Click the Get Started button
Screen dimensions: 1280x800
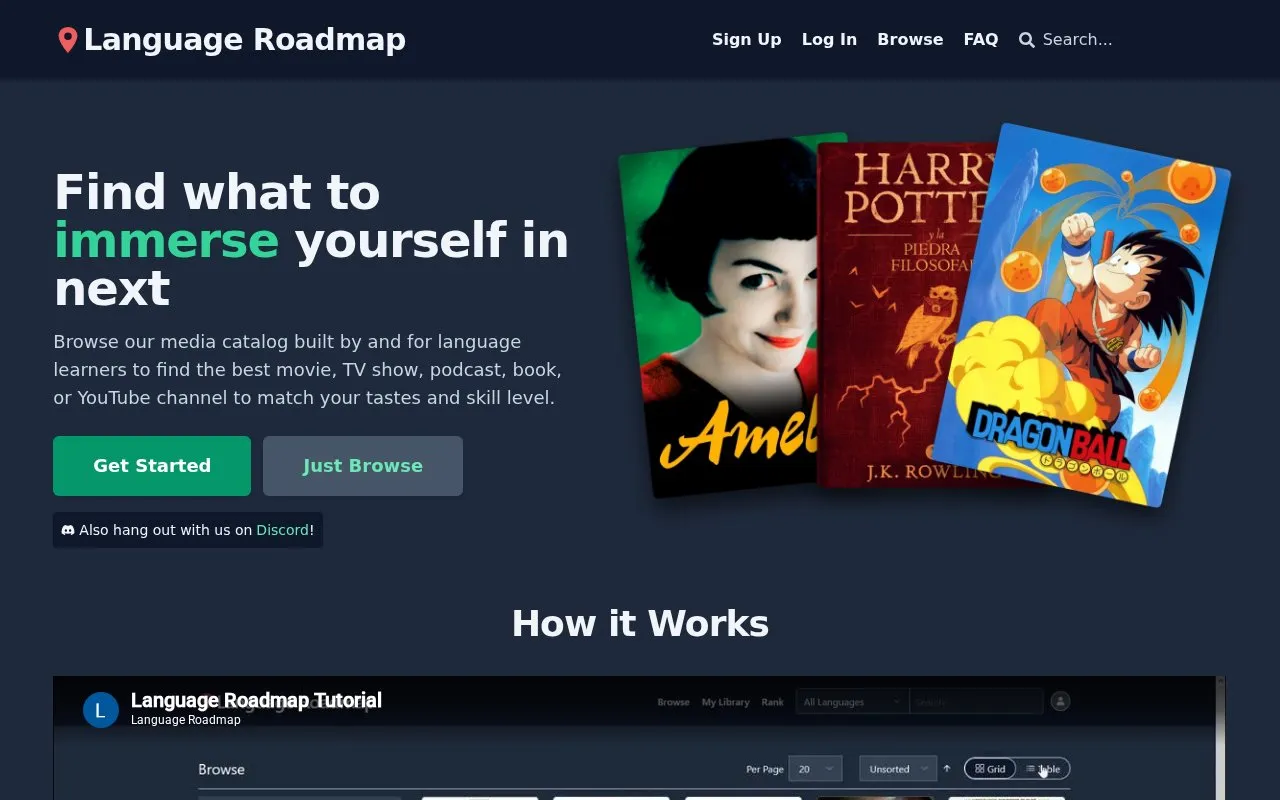[152, 466]
